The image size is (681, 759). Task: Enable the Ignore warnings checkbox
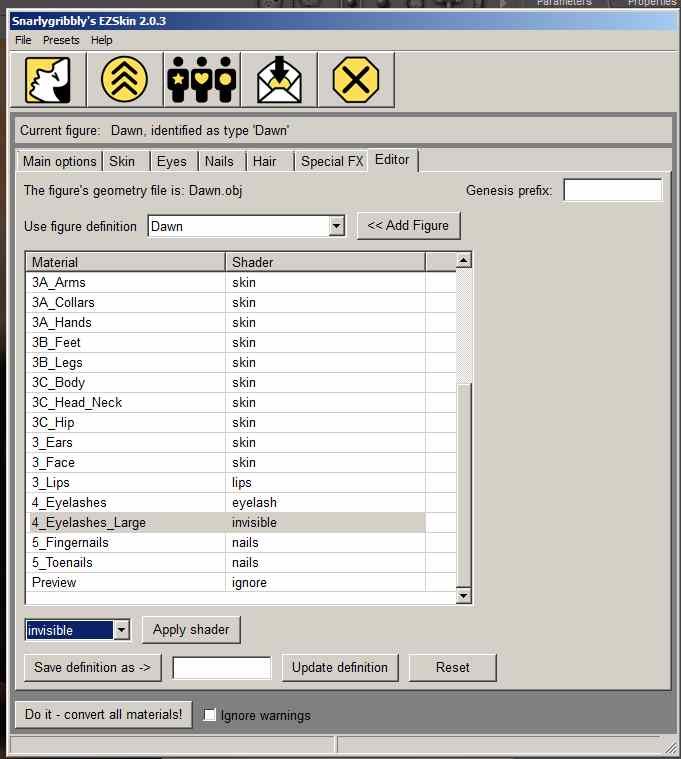coord(210,715)
